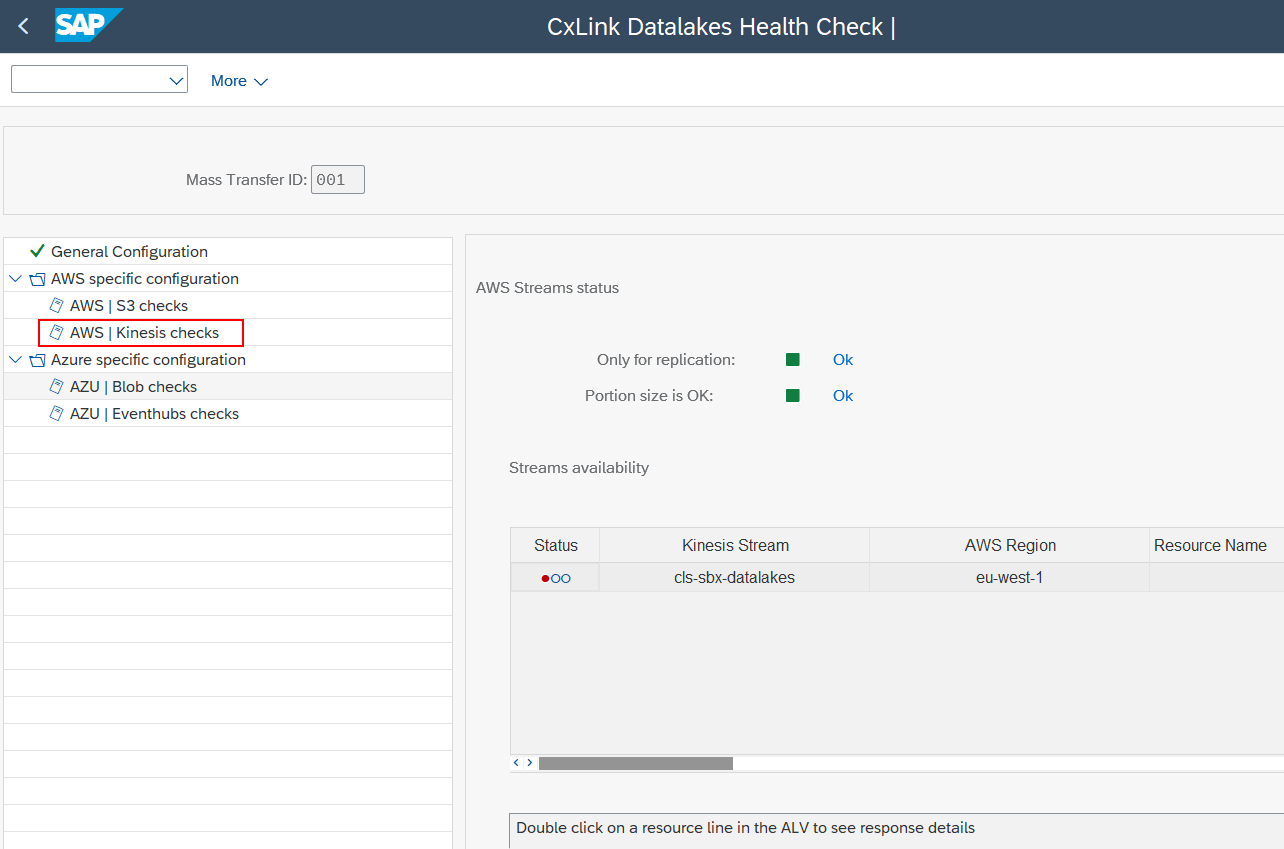Select AWS specific configuration tree item
The height and width of the screenshot is (849, 1284).
145,279
